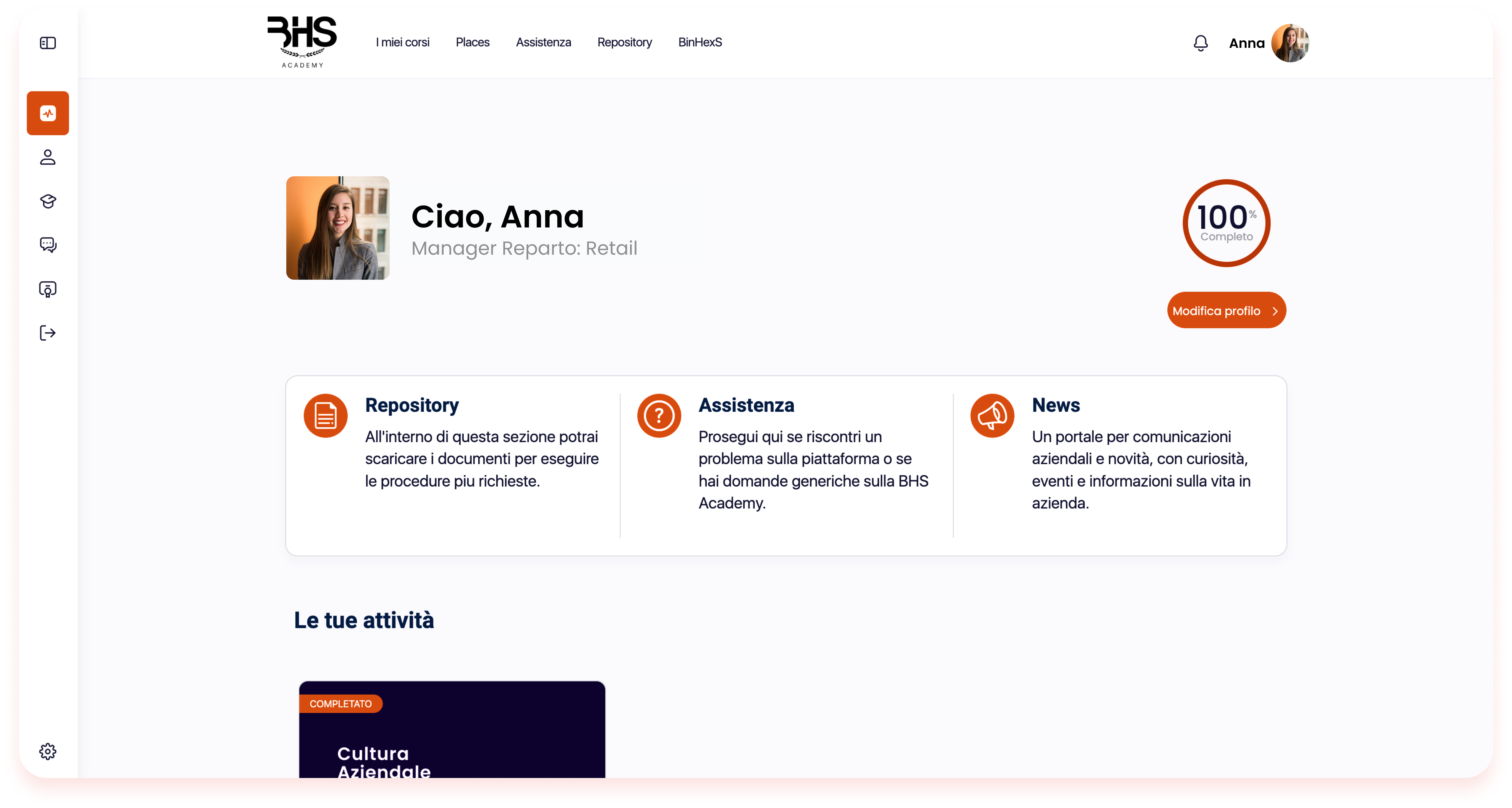Open the user profile sidebar icon
This screenshot has width=1512, height=808.
click(x=48, y=157)
